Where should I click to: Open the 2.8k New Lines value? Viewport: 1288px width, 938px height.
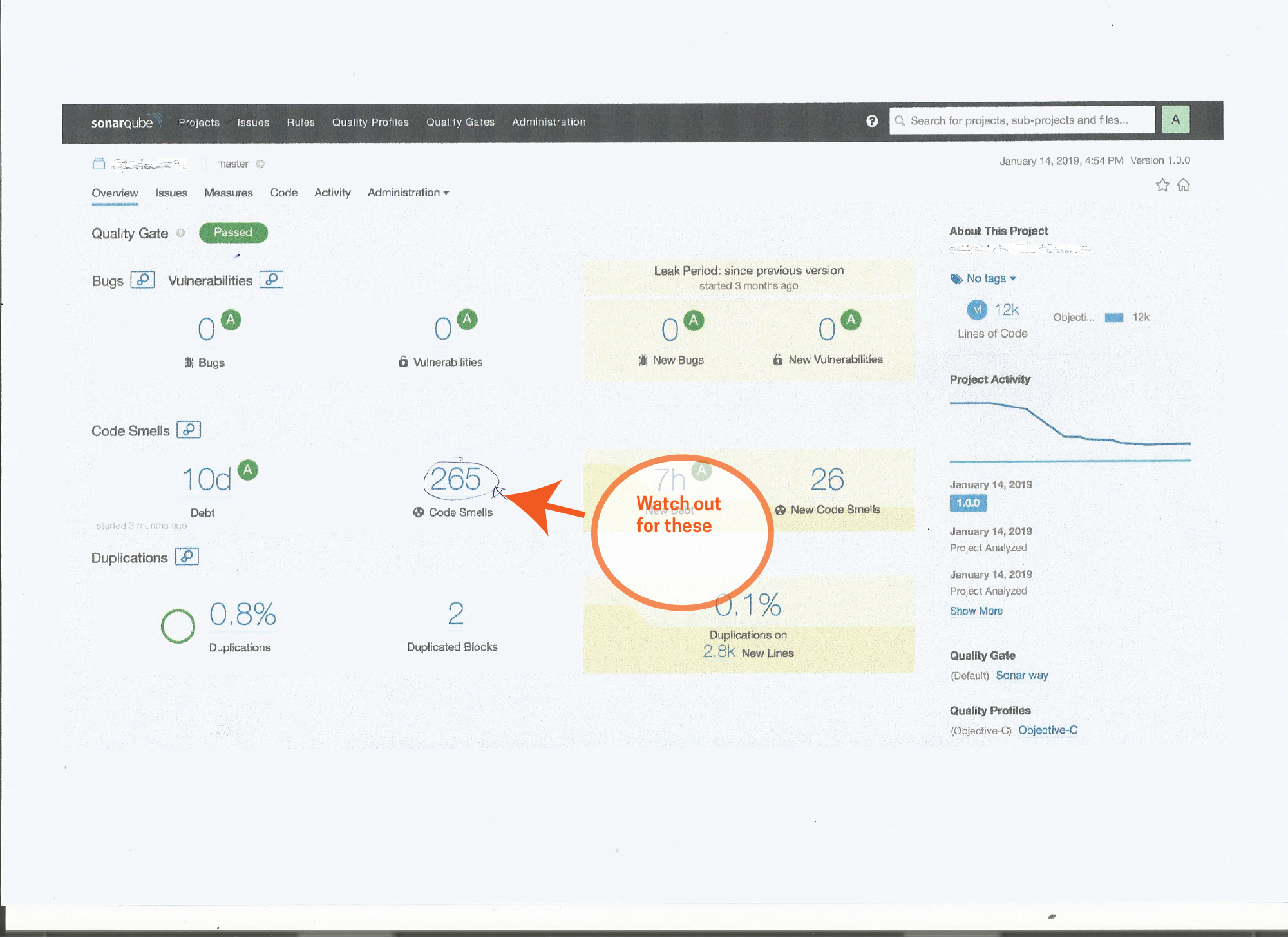pos(719,652)
